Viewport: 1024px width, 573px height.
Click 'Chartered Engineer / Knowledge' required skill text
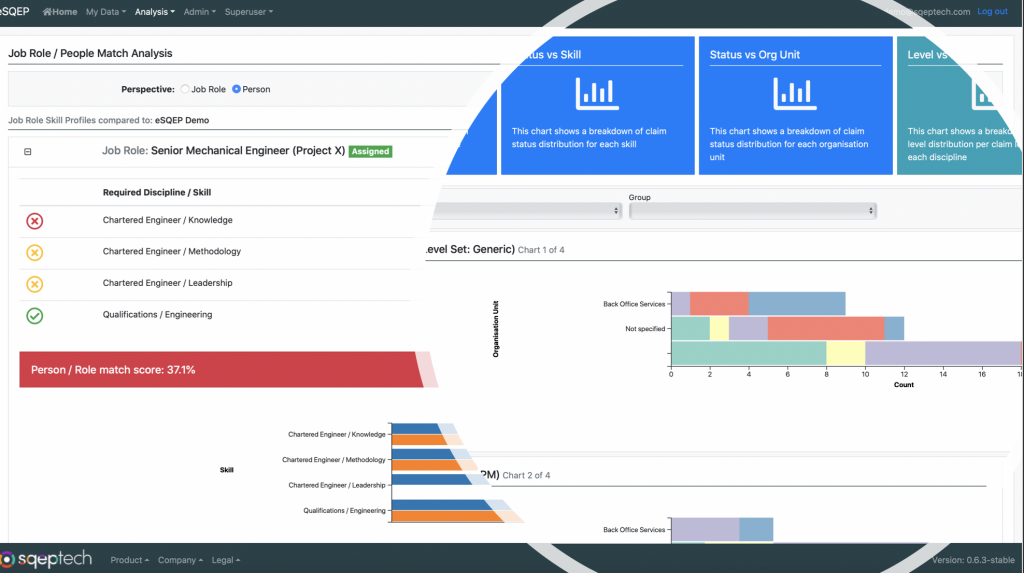[167, 220]
